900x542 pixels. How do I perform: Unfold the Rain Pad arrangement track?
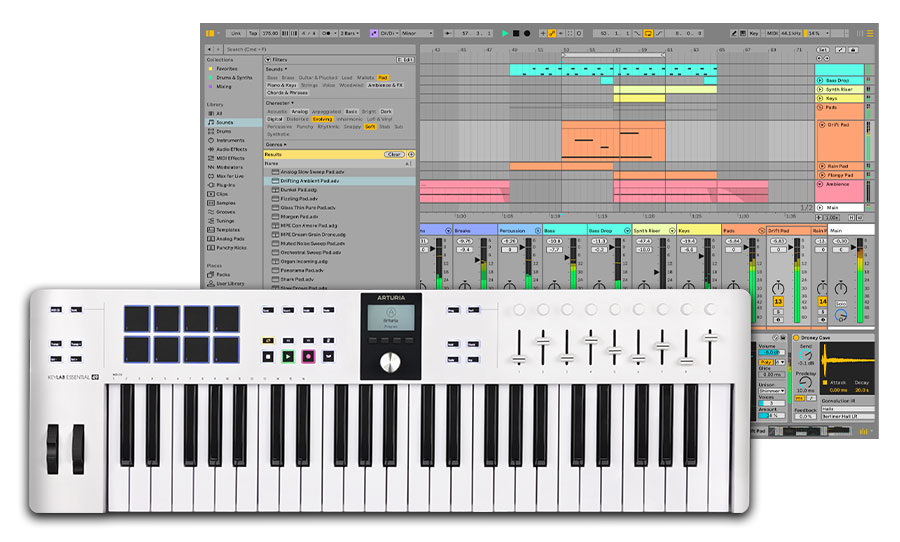pyautogui.click(x=823, y=166)
